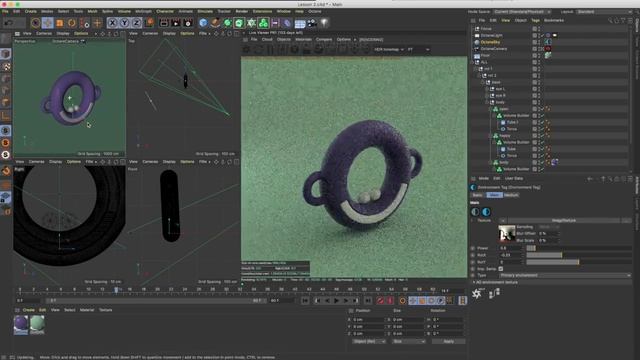Viewport: 640px width, 360px height.
Task: Select the Move tool
Action: (x=47, y=23)
